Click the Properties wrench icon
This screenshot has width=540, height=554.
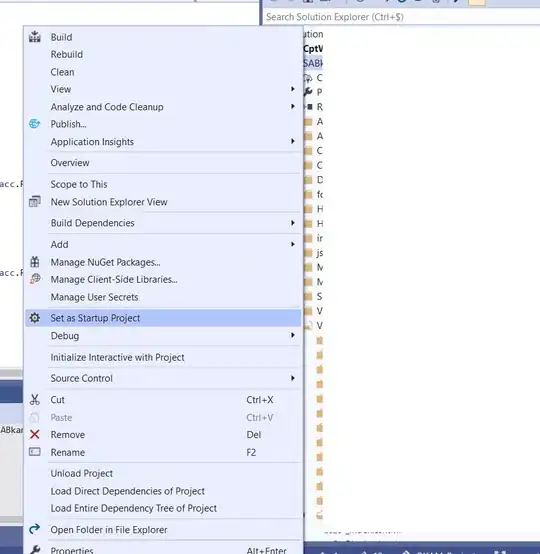pyautogui.click(x=35, y=550)
